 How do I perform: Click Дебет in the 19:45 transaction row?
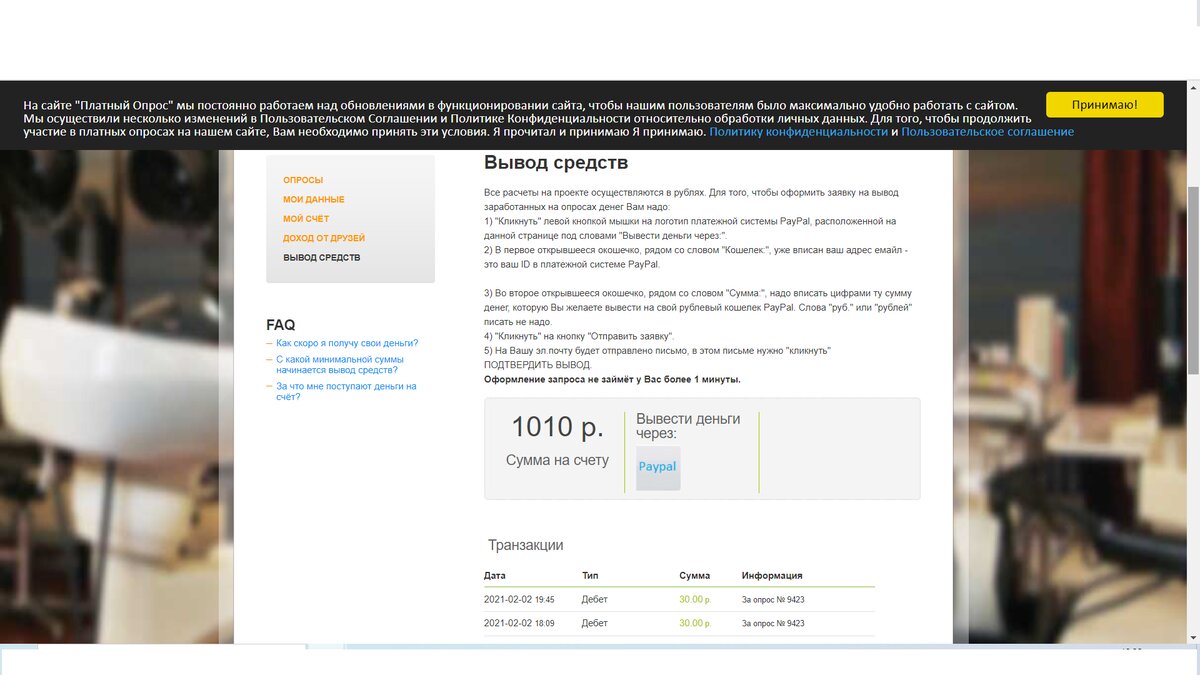click(594, 600)
